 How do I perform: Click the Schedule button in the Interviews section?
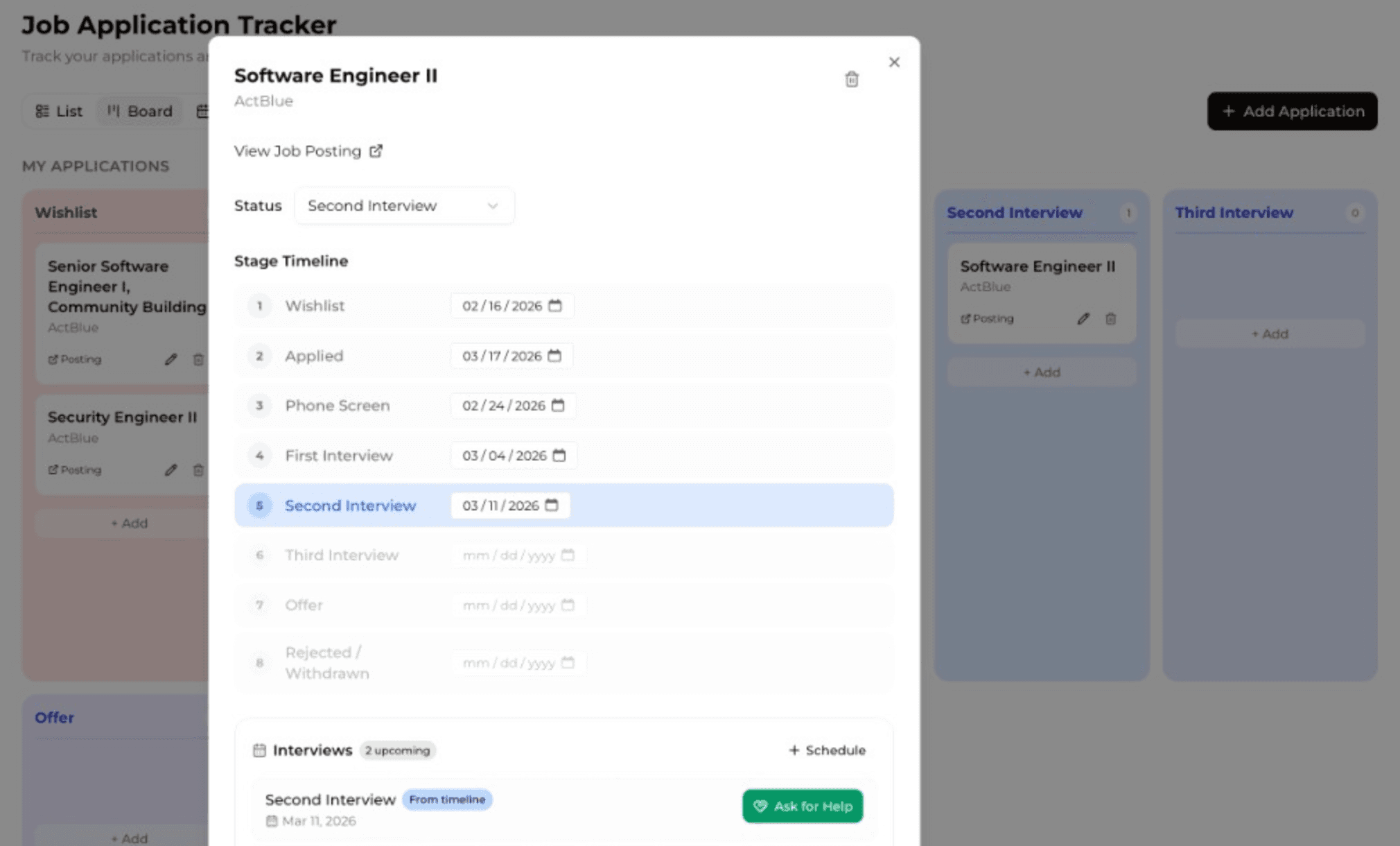[827, 750]
